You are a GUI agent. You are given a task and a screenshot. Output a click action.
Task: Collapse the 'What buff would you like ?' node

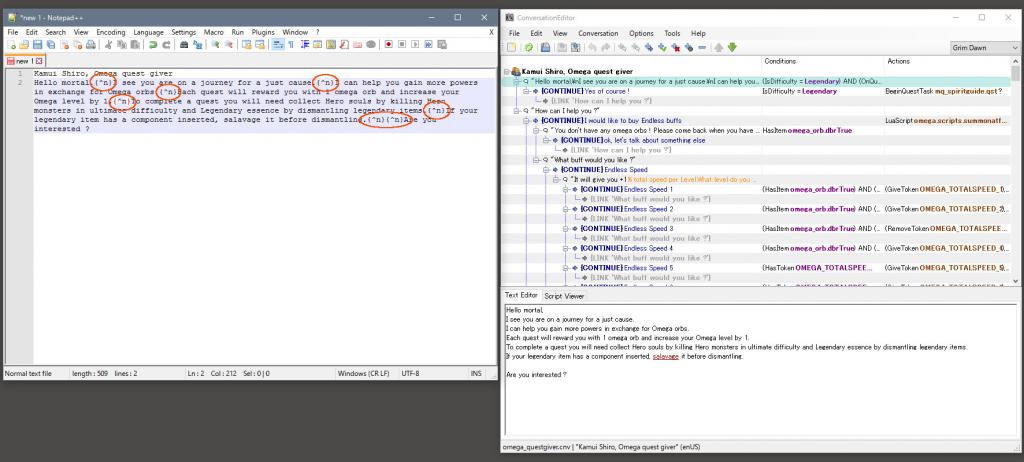click(x=536, y=159)
